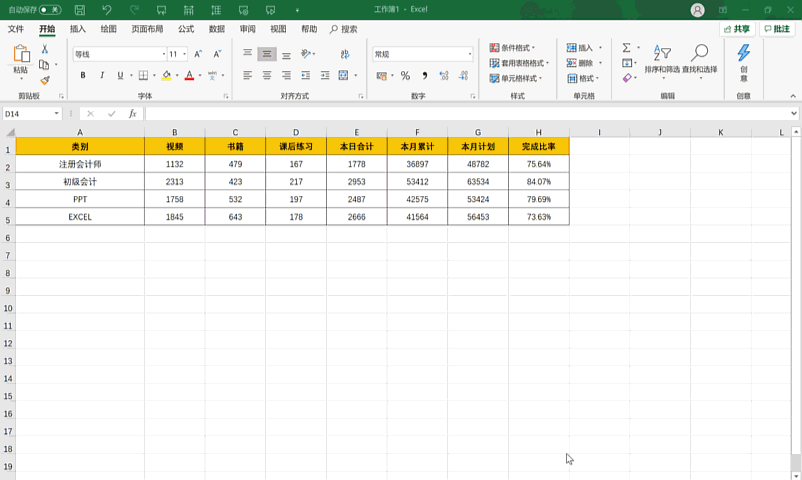Screen dimensions: 802x480
Task: Click the Insert Function fx icon
Action: [x=132, y=114]
